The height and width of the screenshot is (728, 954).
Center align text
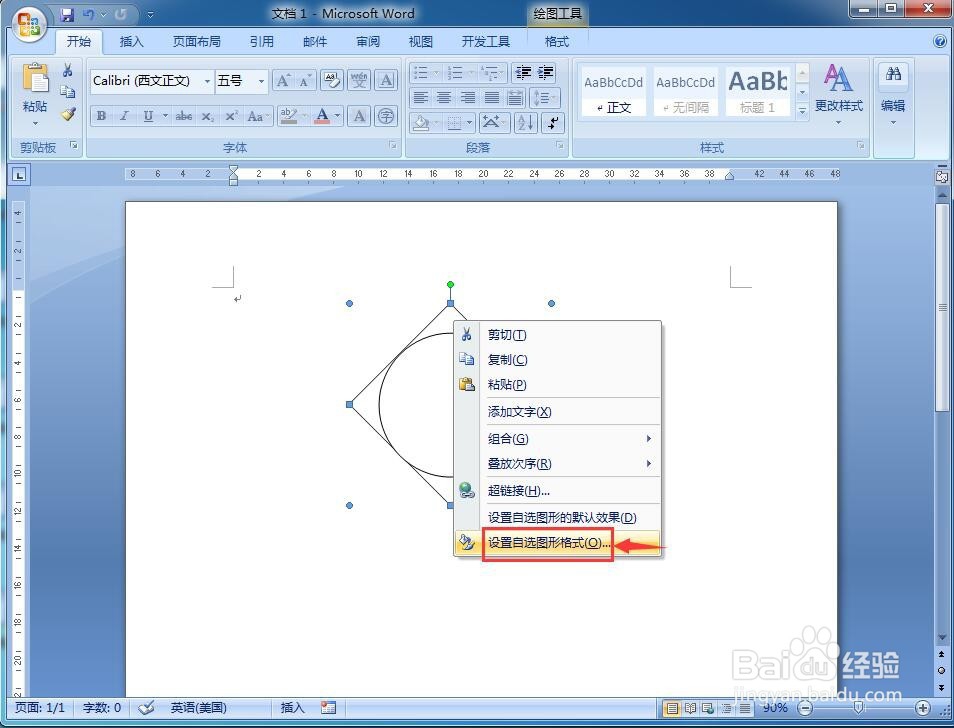click(x=444, y=98)
